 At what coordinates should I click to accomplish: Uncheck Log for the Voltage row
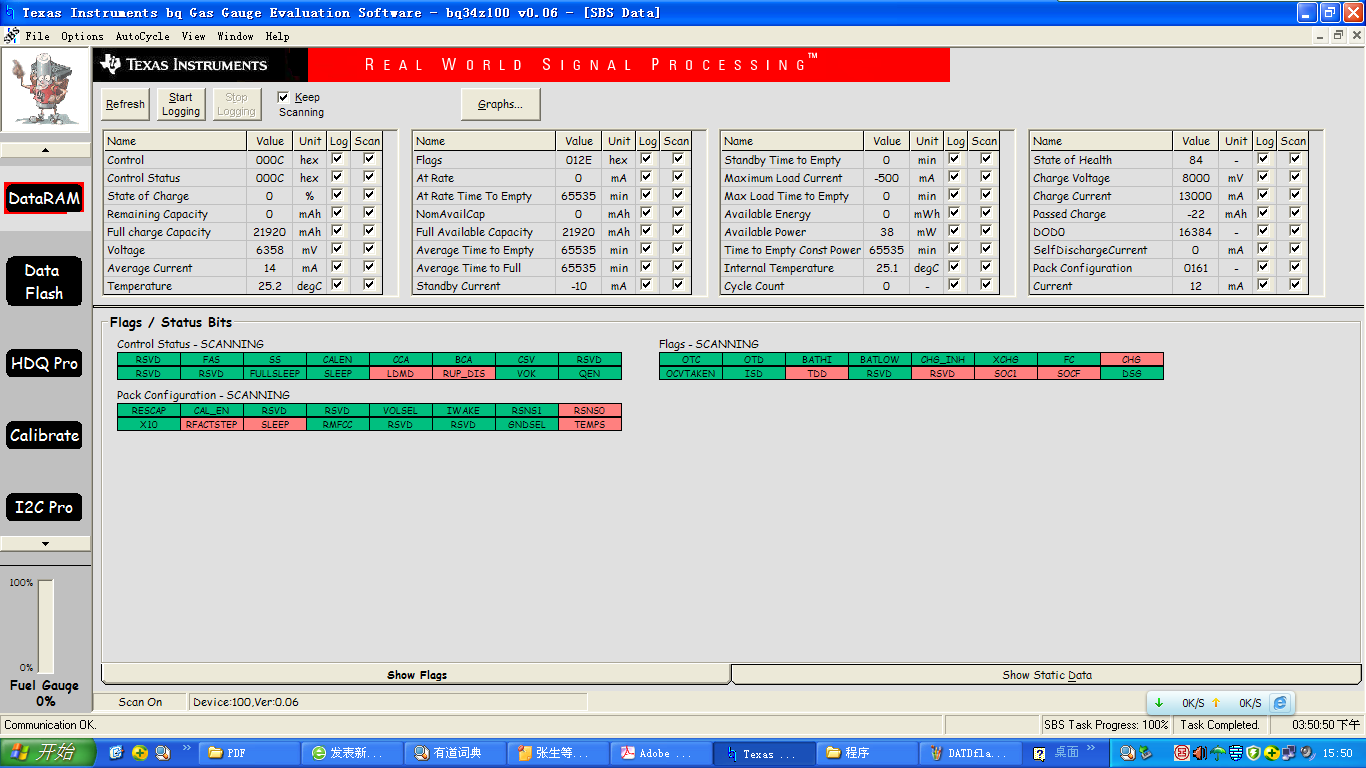[x=338, y=250]
